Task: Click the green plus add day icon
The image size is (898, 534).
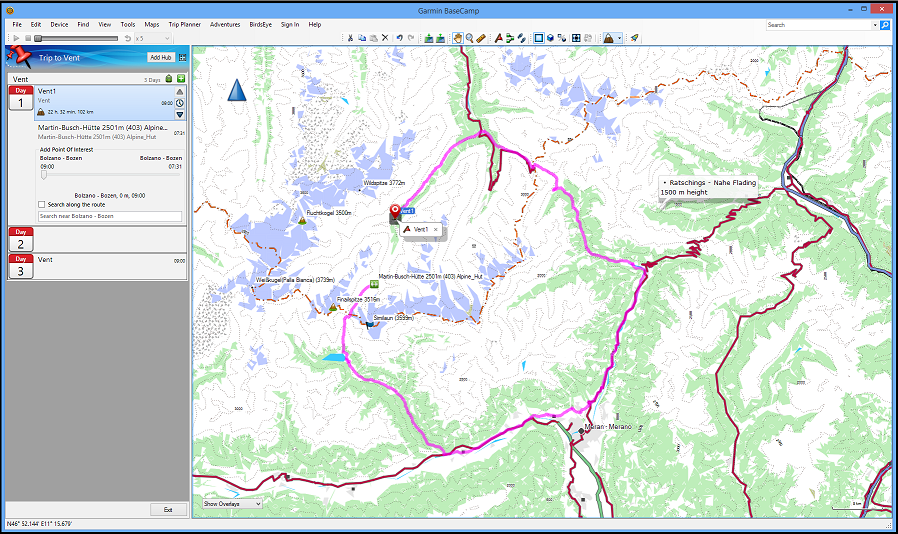Action: [x=181, y=78]
